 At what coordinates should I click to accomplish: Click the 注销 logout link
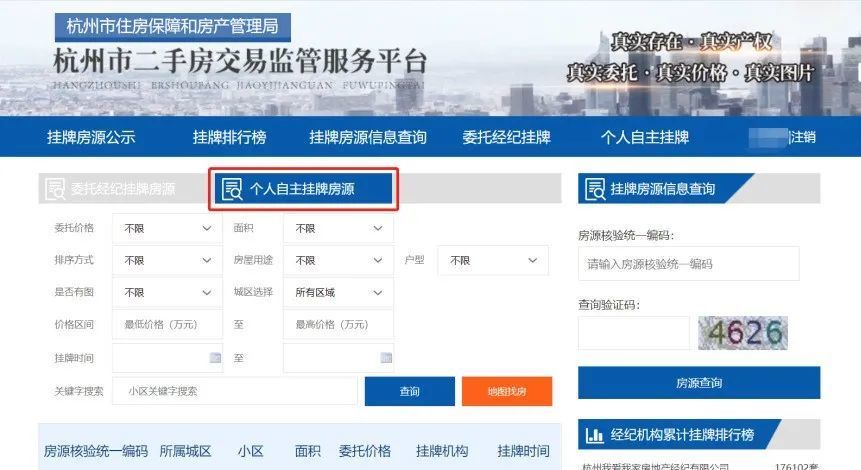pos(803,137)
